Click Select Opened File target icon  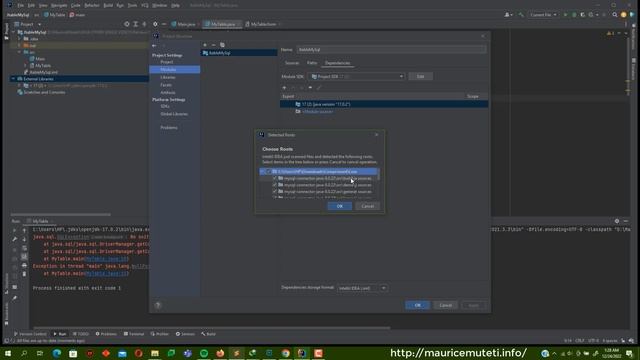tap(127, 24)
